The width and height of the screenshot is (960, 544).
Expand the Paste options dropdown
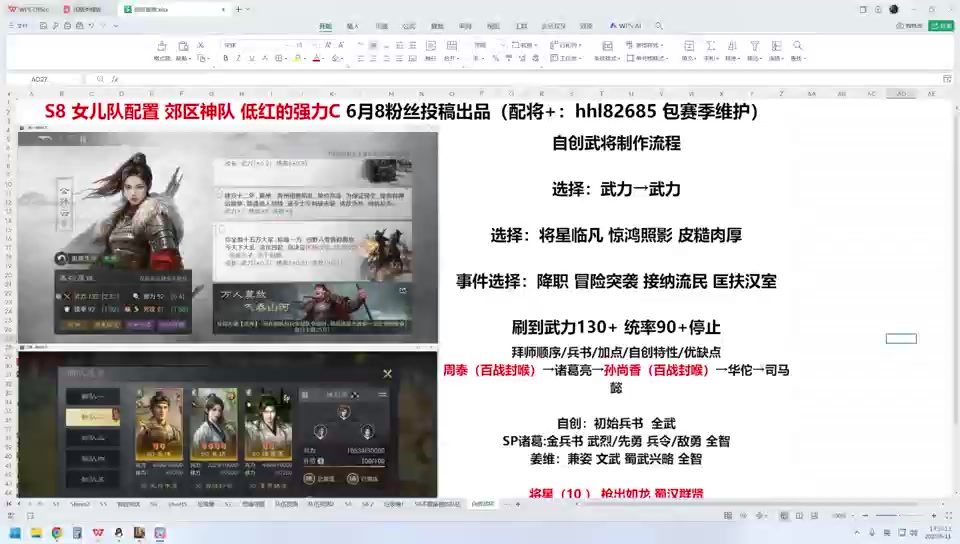point(189,58)
